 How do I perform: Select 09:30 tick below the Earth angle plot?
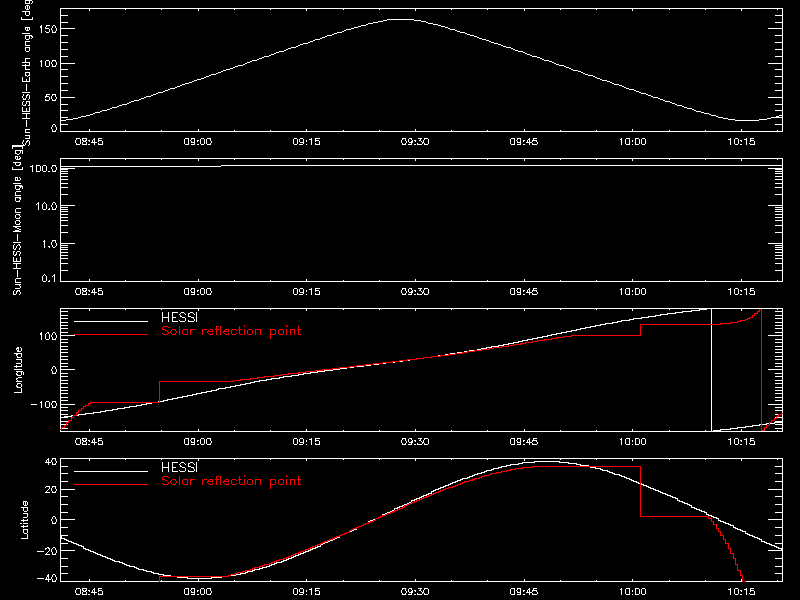(415, 142)
